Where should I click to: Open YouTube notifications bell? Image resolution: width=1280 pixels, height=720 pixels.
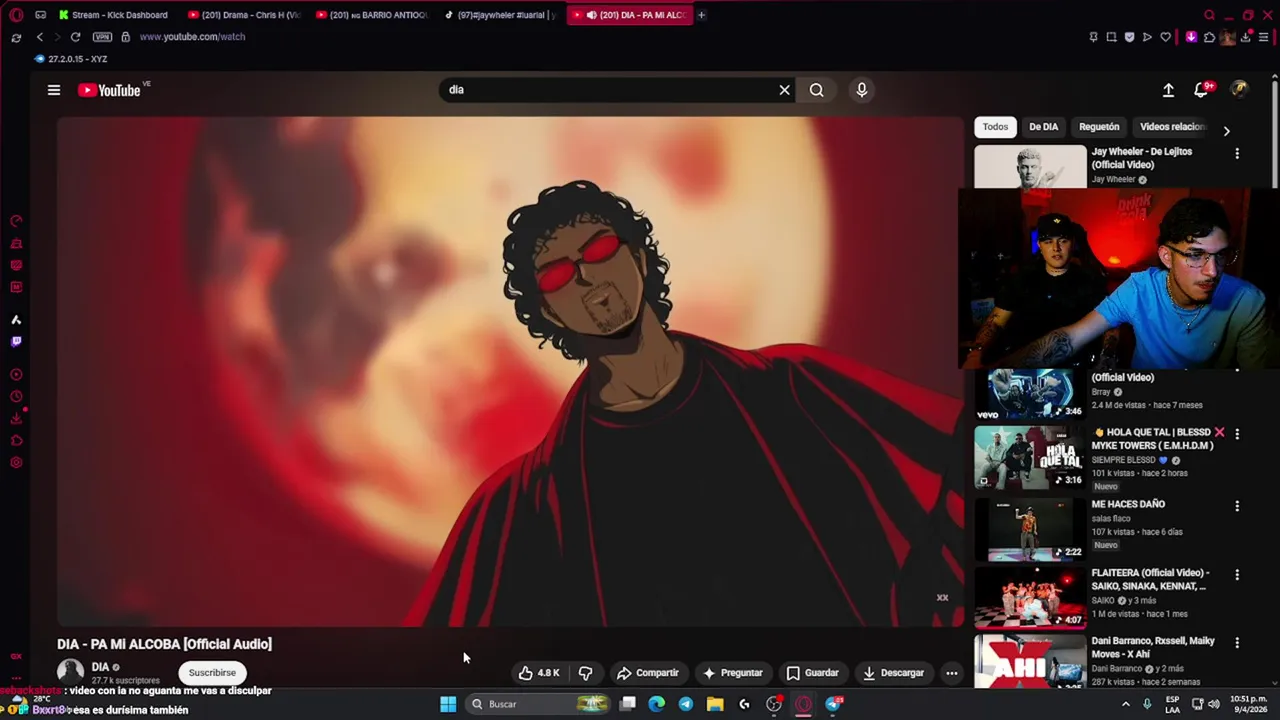point(1202,90)
